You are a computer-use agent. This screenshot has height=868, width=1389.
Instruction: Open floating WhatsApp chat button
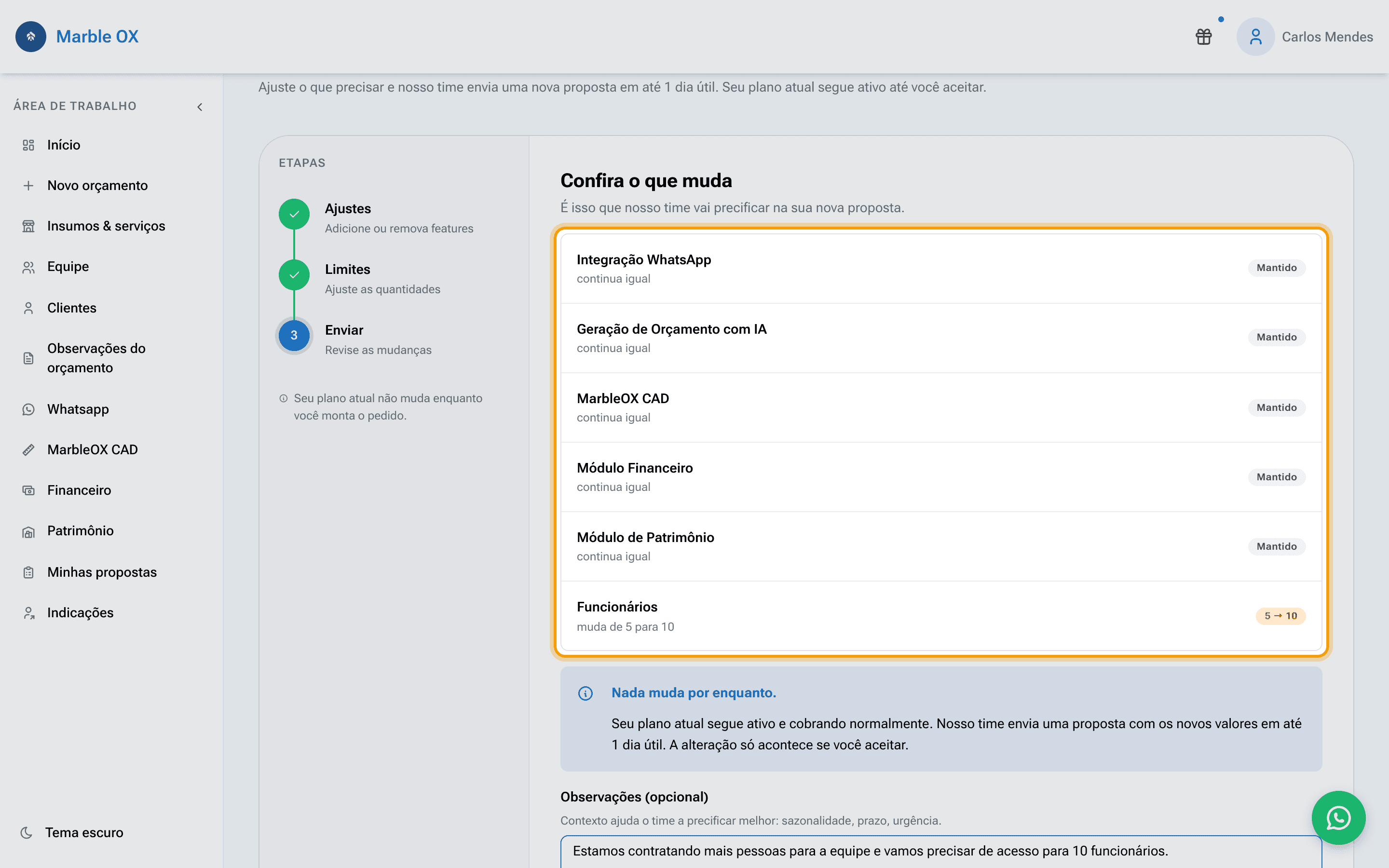pos(1338,818)
